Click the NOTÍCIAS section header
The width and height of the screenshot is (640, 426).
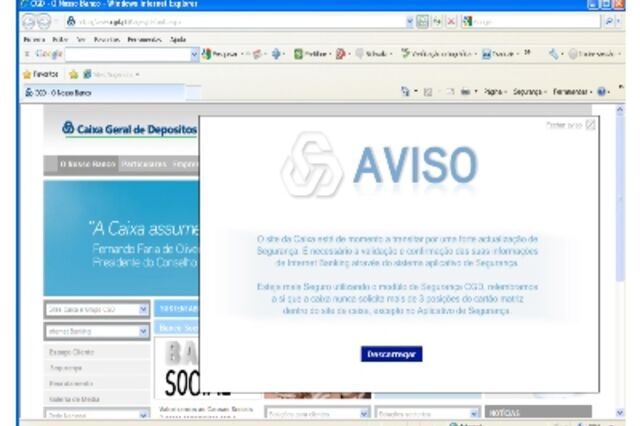pyautogui.click(x=538, y=413)
